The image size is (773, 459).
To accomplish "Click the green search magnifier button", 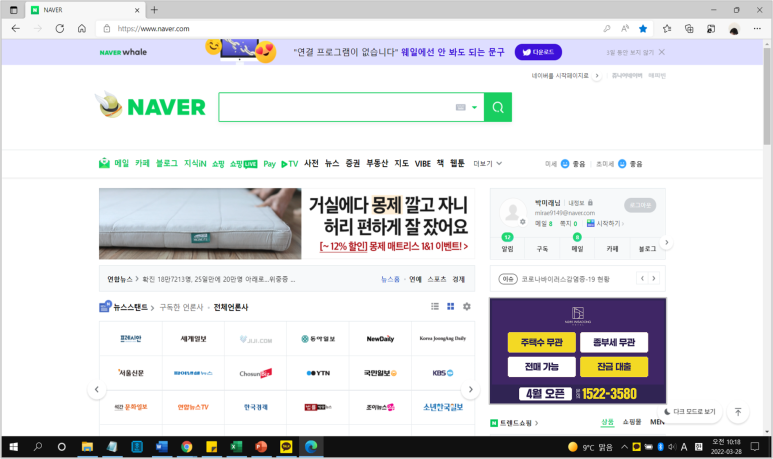I will [498, 107].
